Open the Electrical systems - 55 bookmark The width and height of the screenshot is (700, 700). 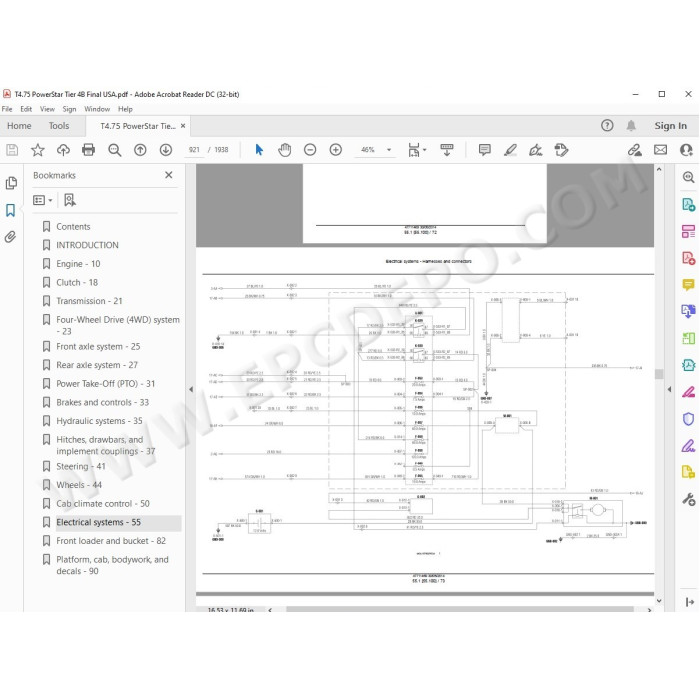[98, 522]
